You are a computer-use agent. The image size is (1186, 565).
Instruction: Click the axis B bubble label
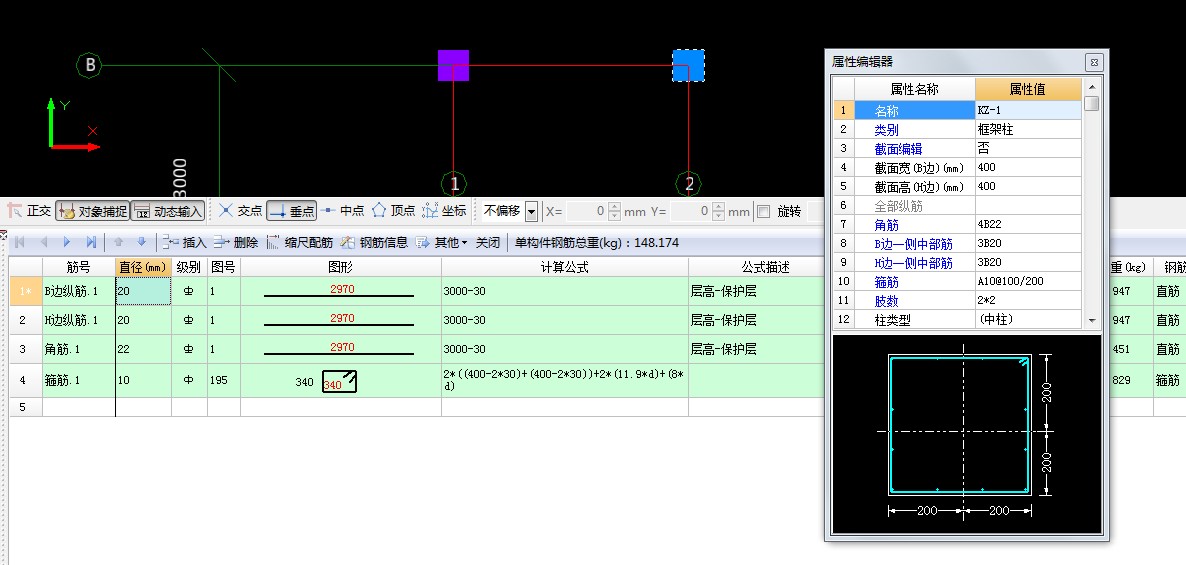point(89,65)
